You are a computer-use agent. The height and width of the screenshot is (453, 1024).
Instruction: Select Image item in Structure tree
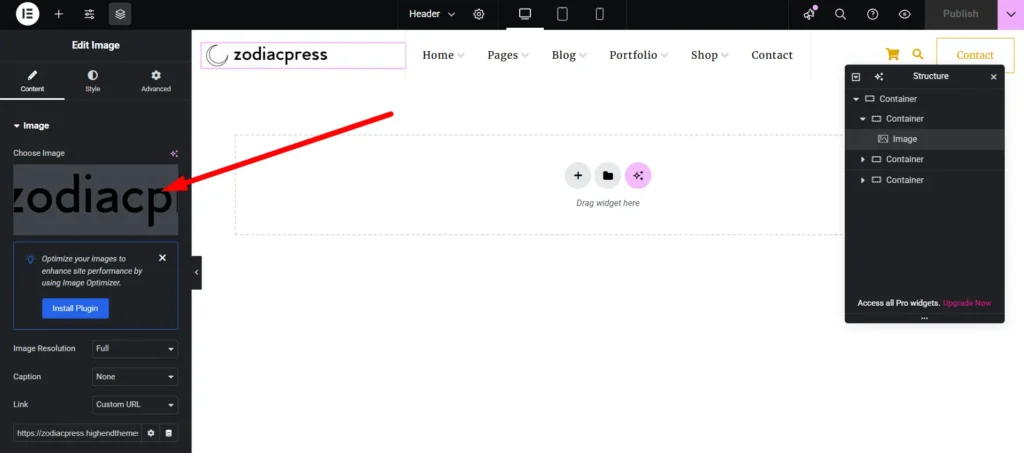(904, 139)
